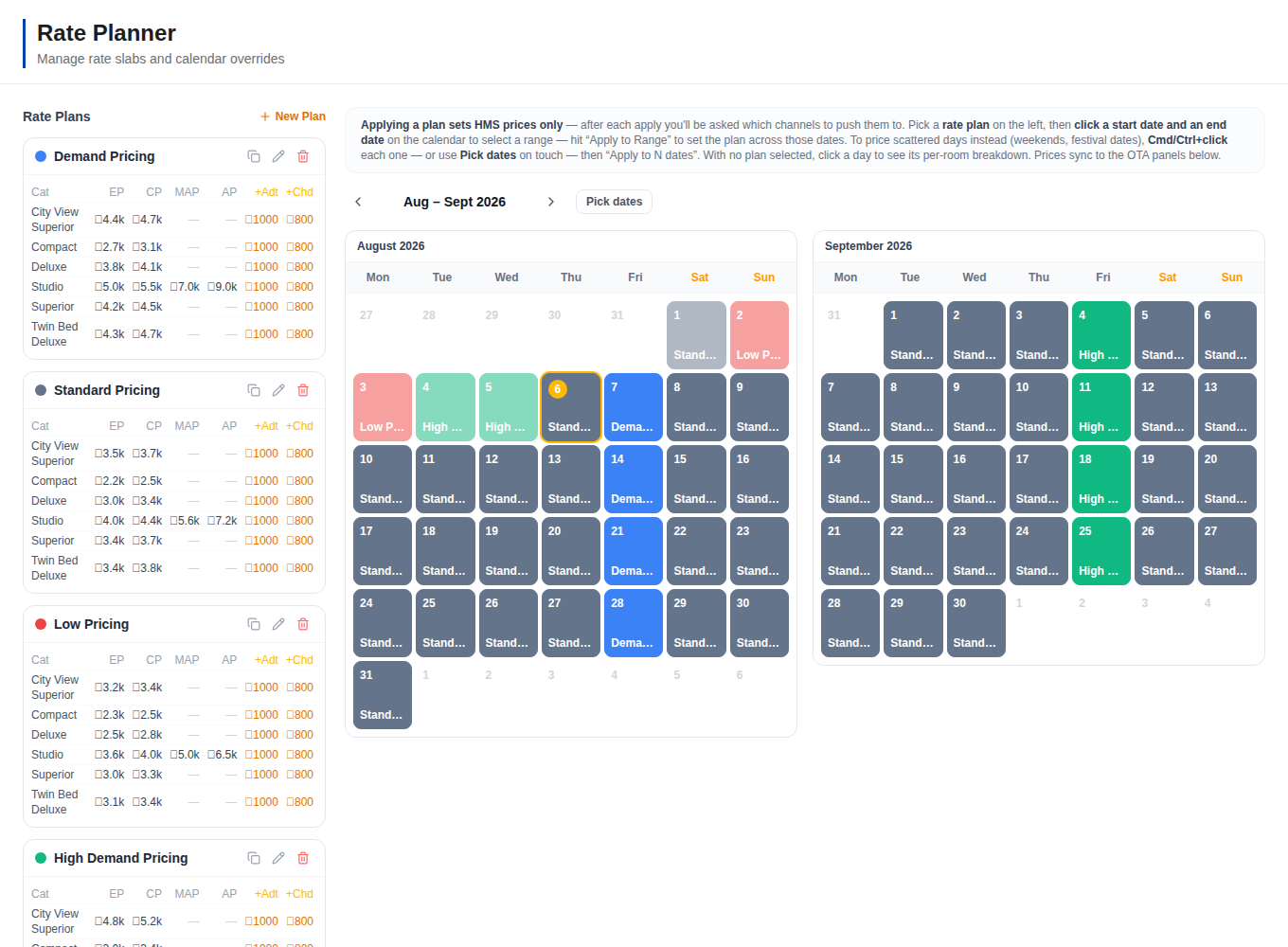Viewport: 1288px width, 947px height.
Task: Delete the High Demand Pricing plan
Action: 303,858
